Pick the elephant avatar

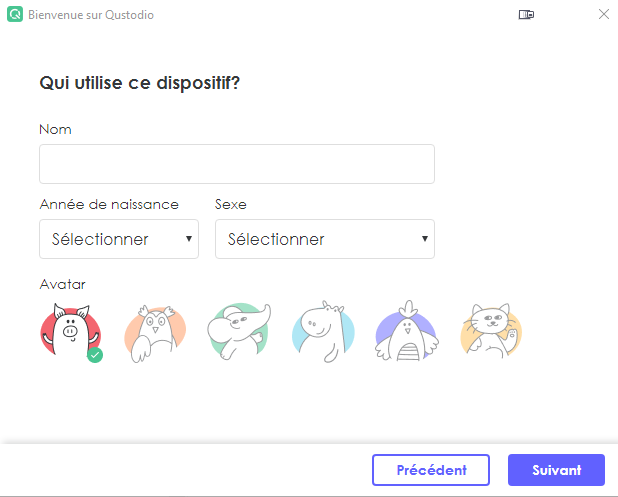click(x=239, y=331)
